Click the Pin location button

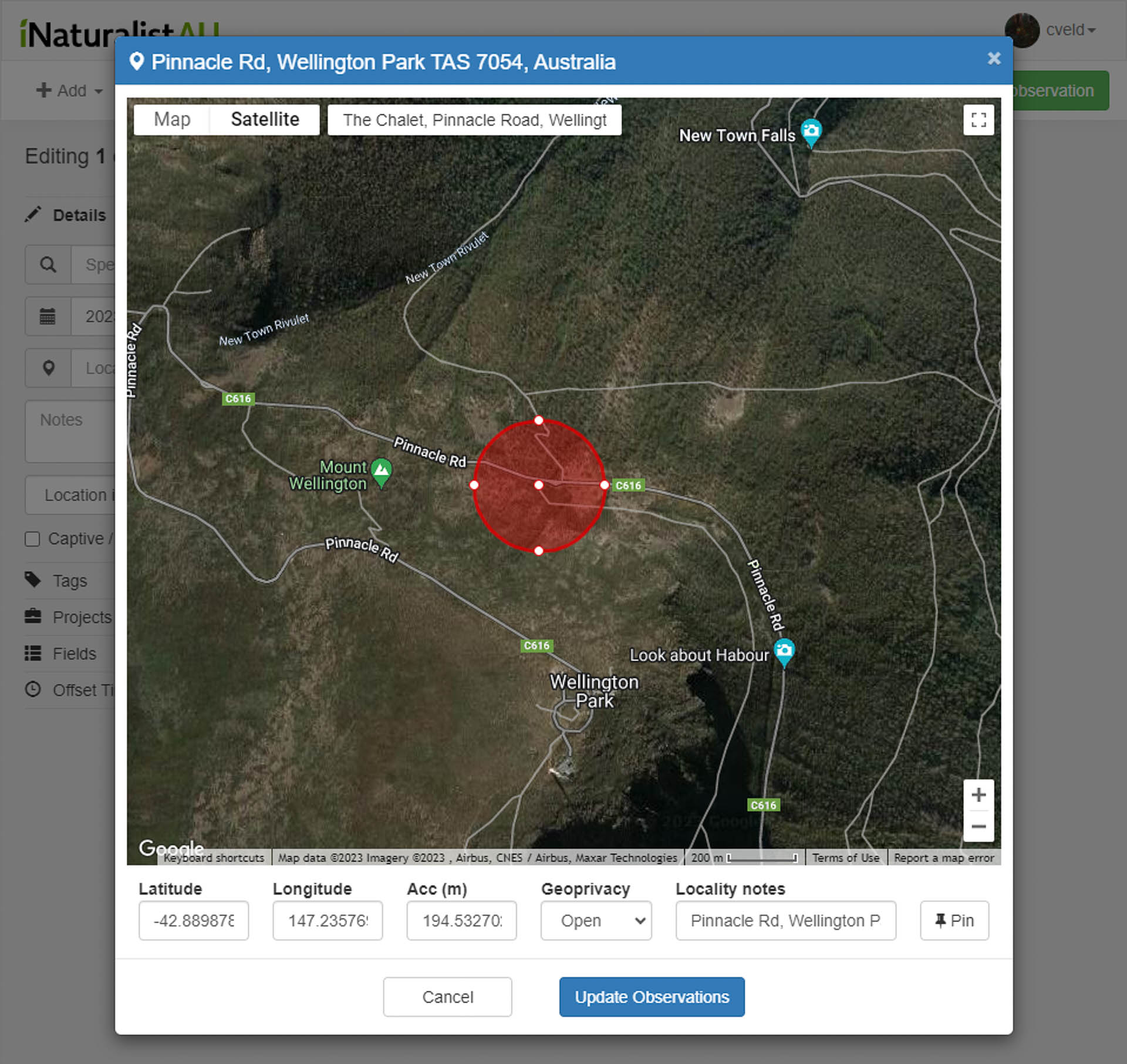click(x=954, y=920)
